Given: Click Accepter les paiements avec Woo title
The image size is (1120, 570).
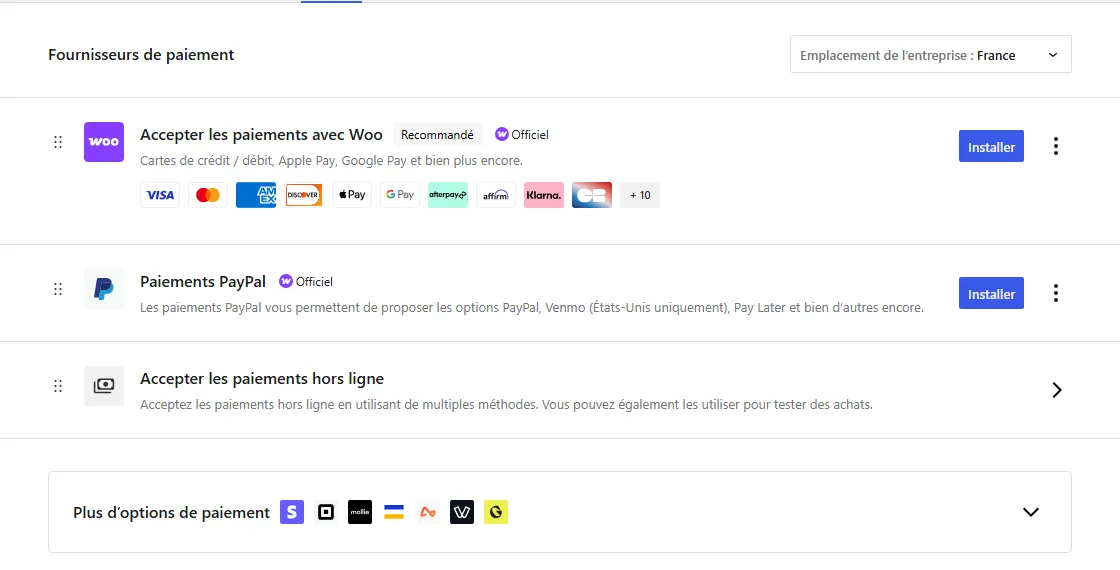Looking at the screenshot, I should point(261,134).
